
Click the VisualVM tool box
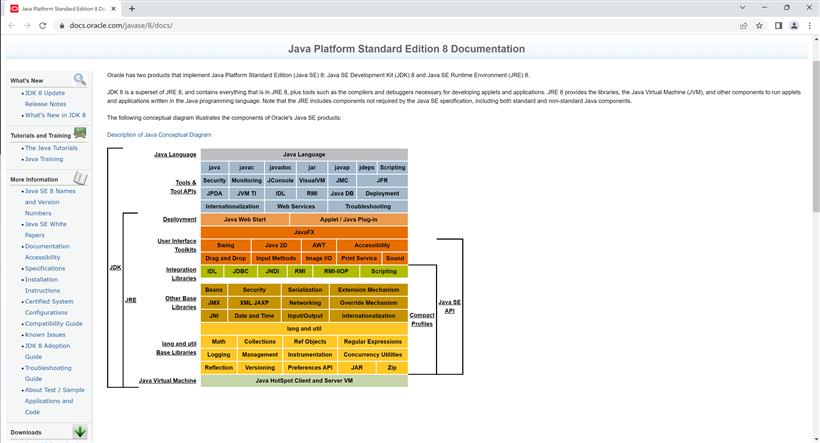312,180
